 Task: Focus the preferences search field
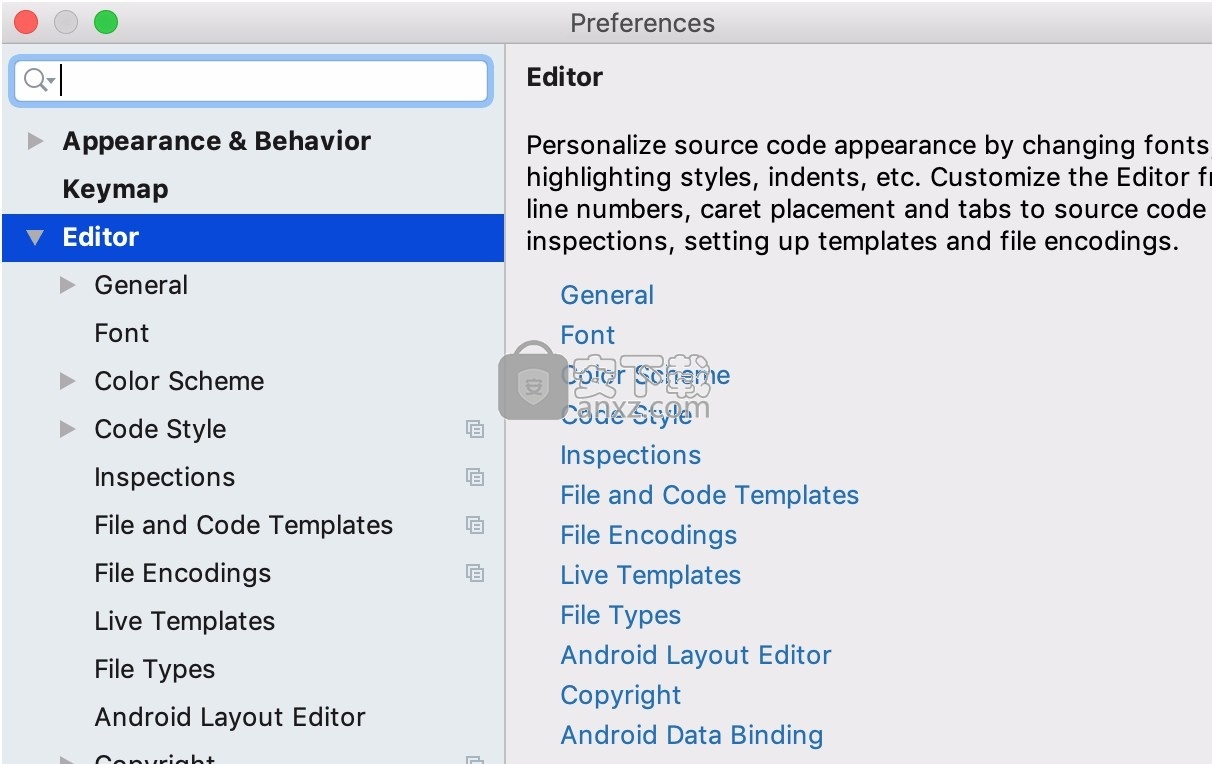click(270, 80)
